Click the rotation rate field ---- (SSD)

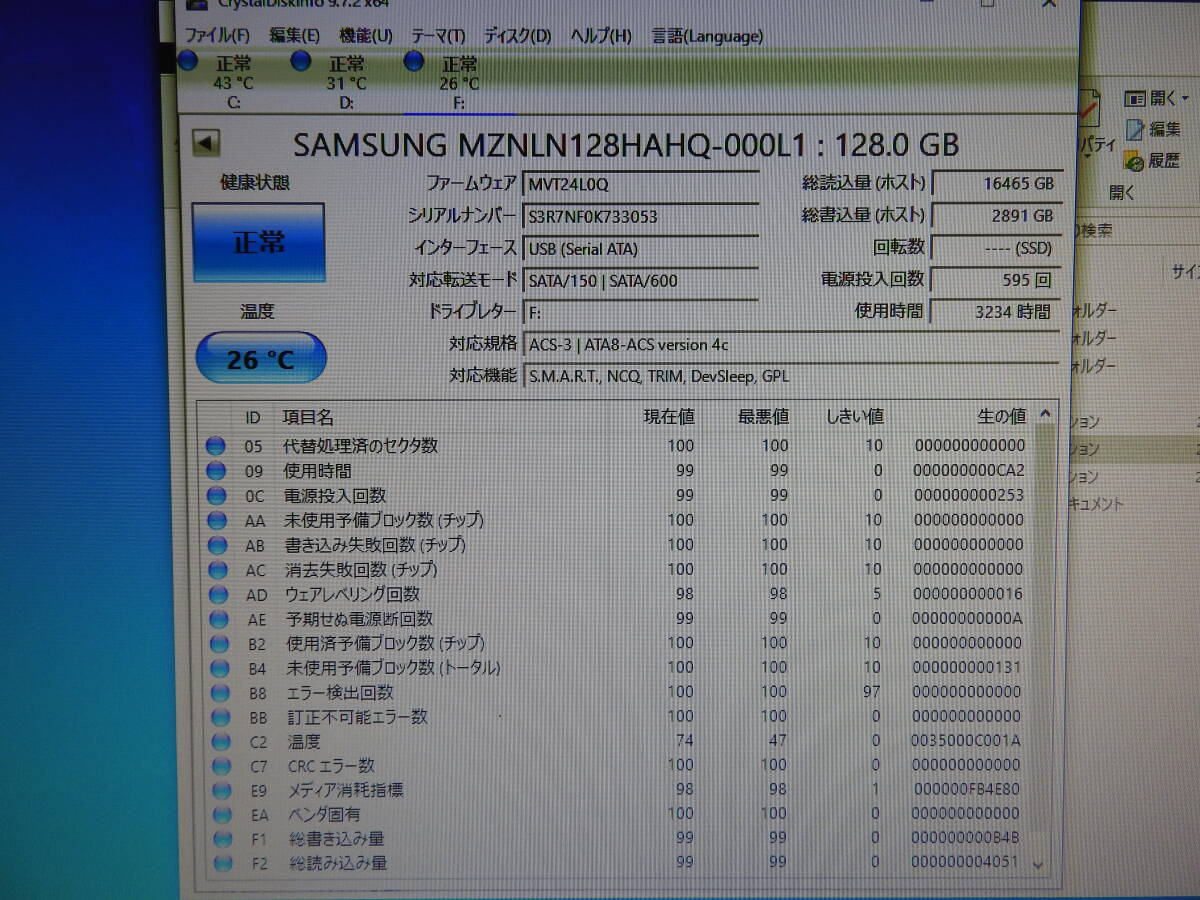coord(996,247)
